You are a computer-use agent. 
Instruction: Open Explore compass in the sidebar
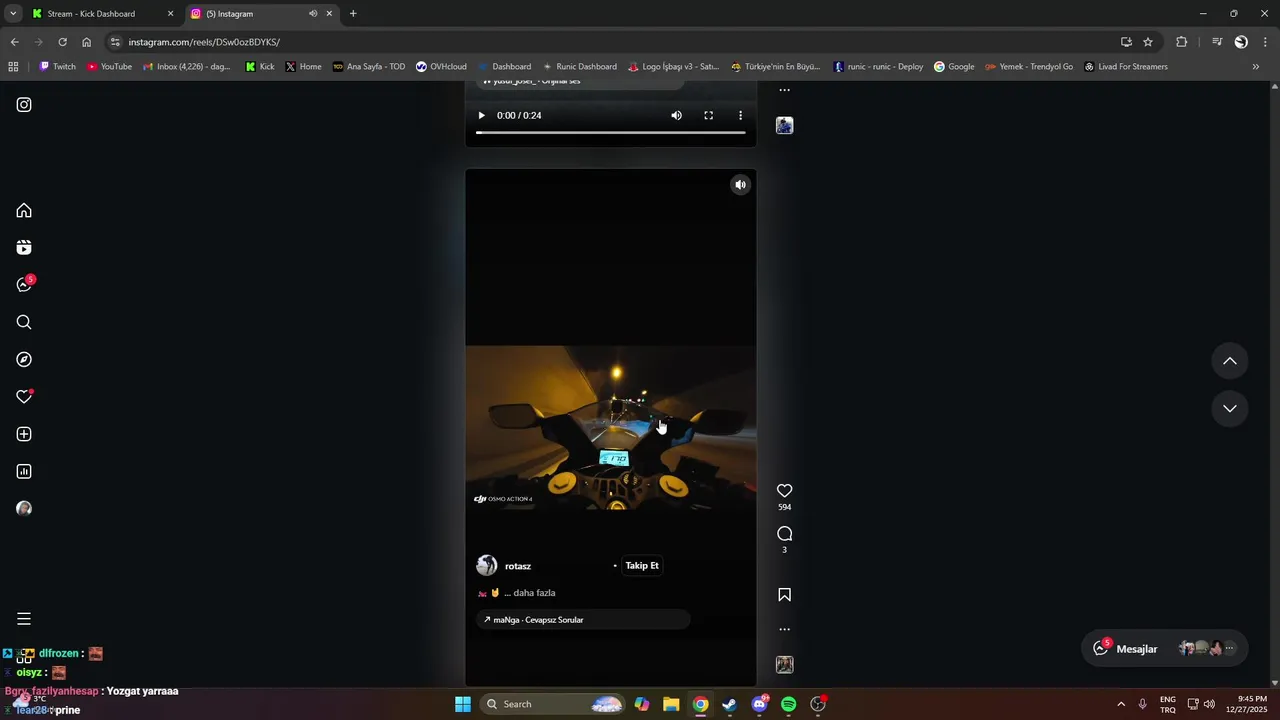pyautogui.click(x=24, y=360)
